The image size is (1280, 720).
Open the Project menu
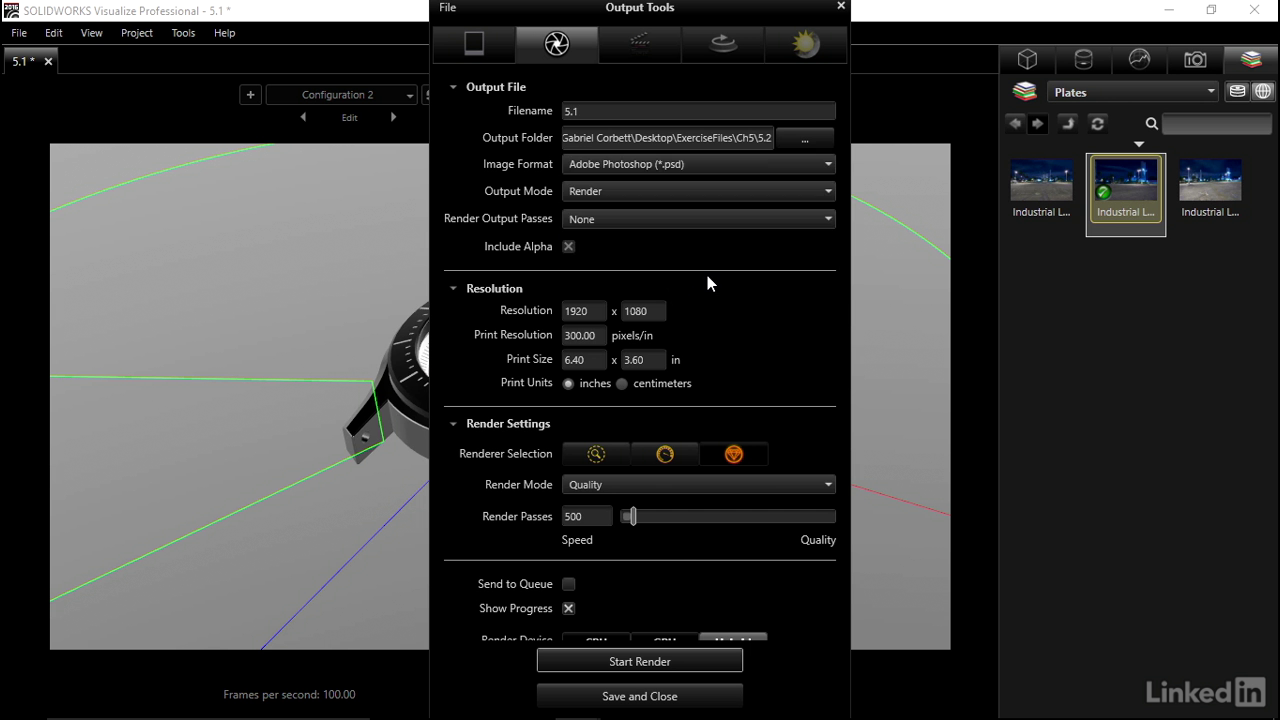click(137, 33)
